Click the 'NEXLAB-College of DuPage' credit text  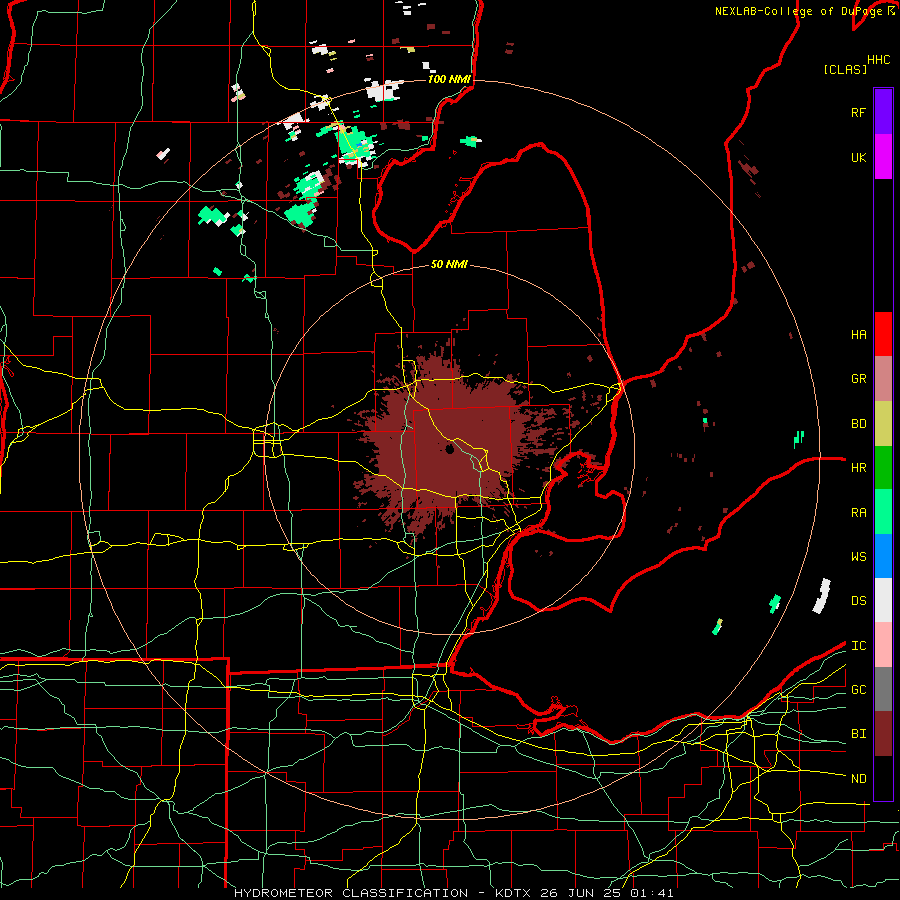pyautogui.click(x=798, y=11)
